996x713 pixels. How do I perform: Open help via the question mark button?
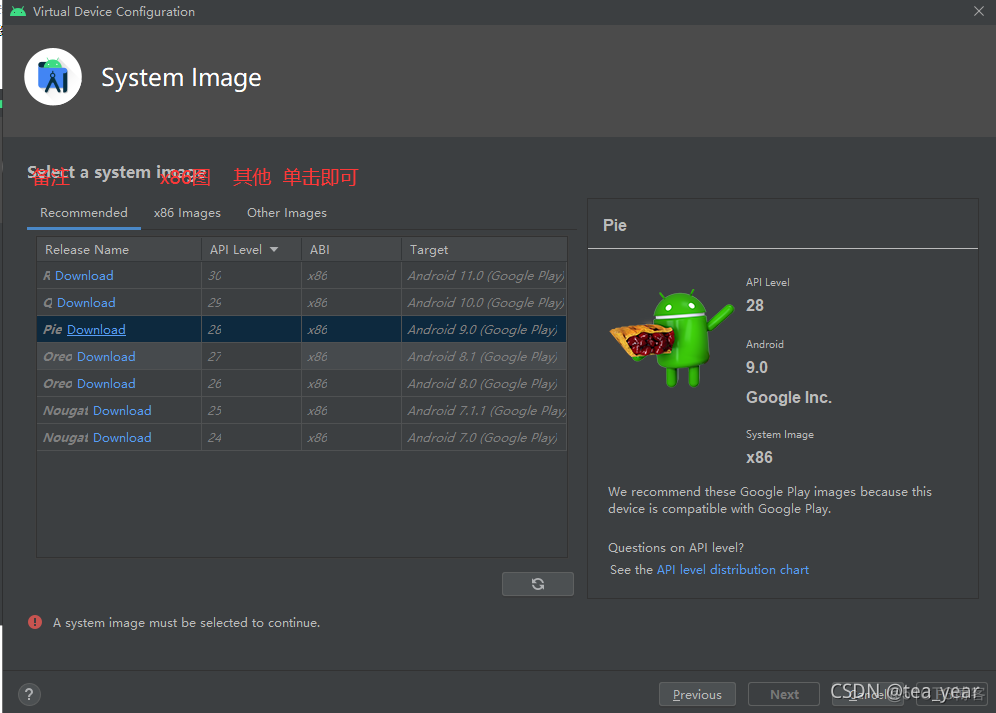click(28, 693)
